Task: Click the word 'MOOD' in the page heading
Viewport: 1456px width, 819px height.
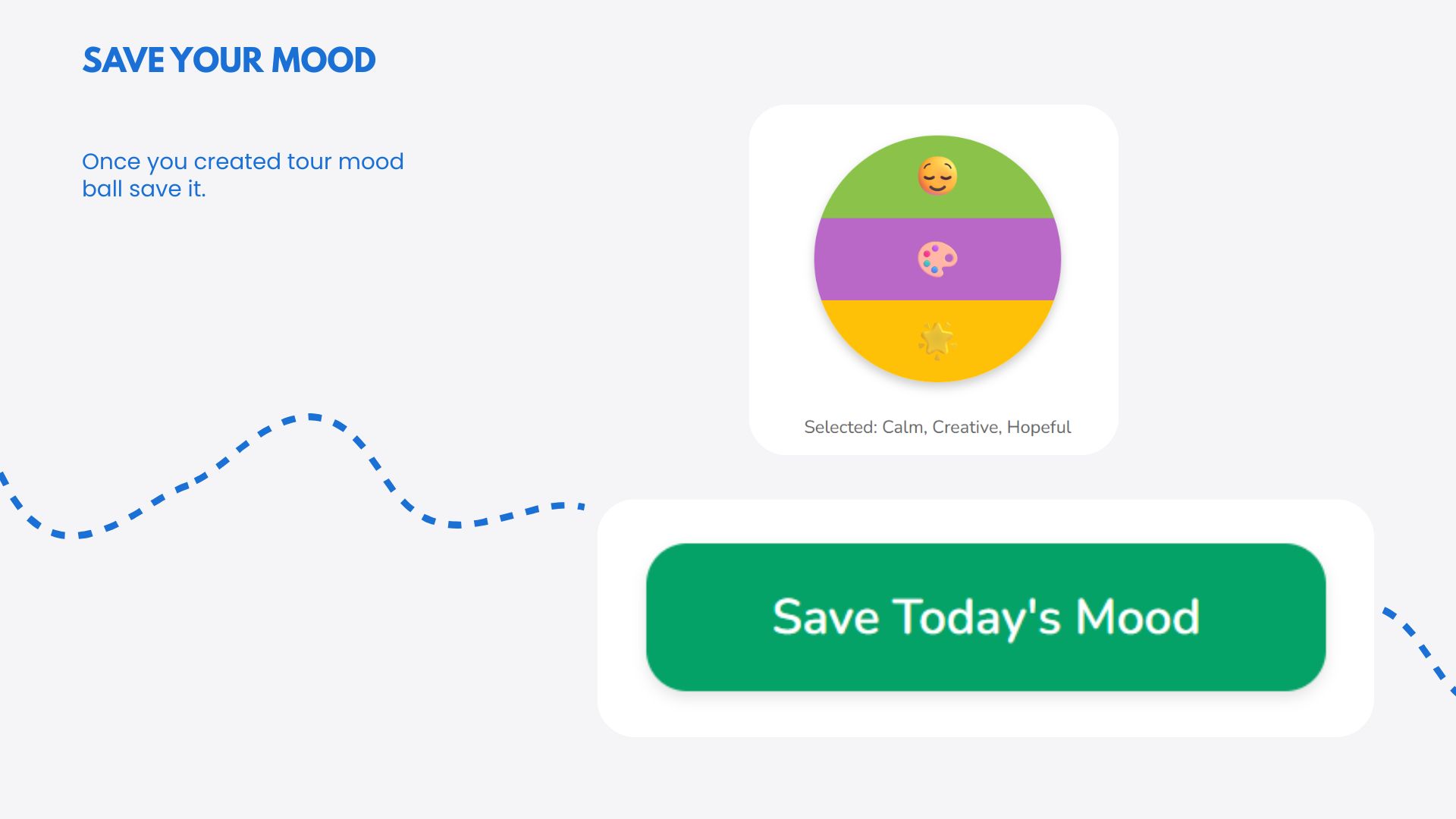Action: pos(323,61)
